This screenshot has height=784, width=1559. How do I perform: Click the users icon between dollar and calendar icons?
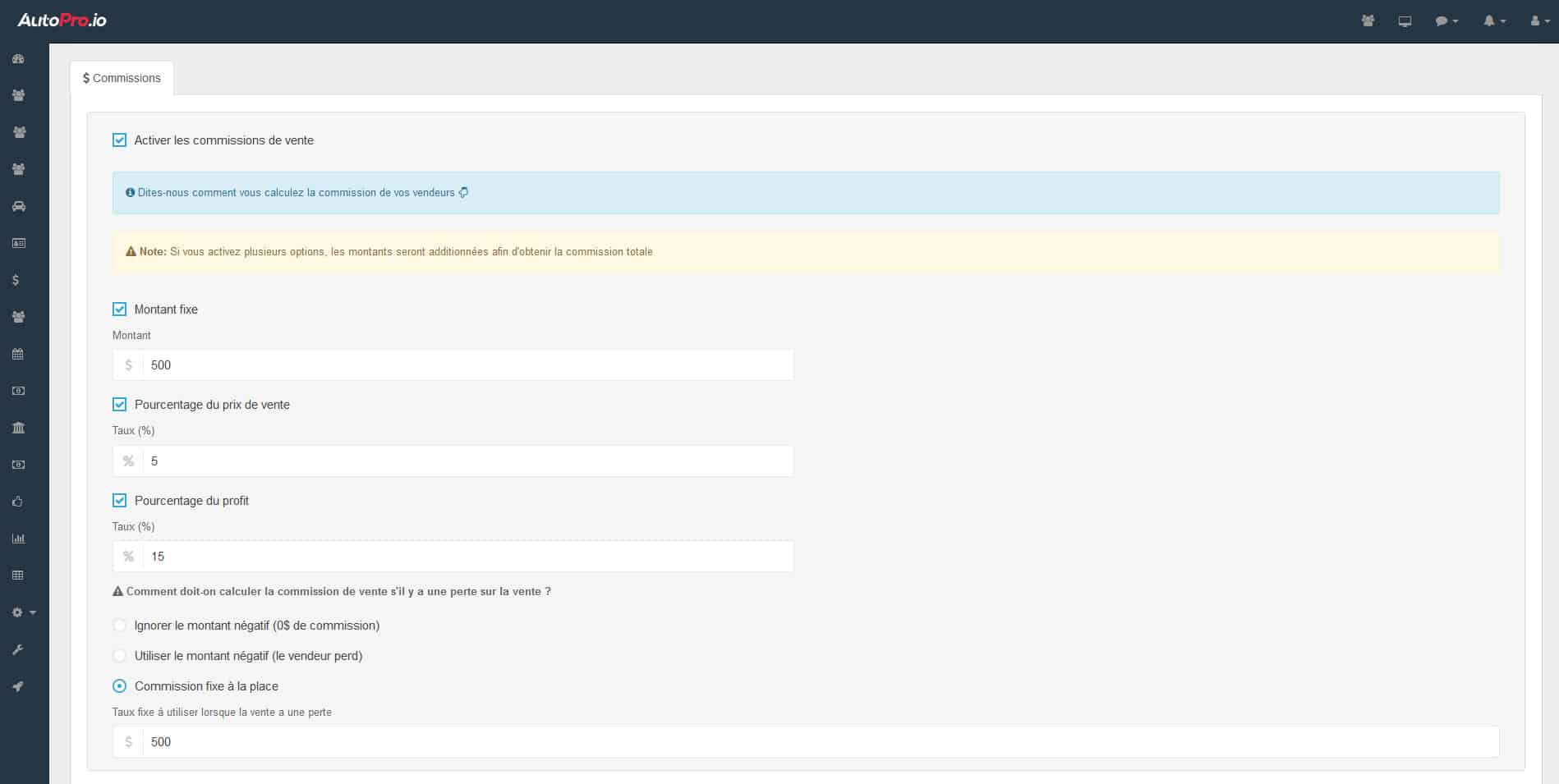tap(18, 317)
